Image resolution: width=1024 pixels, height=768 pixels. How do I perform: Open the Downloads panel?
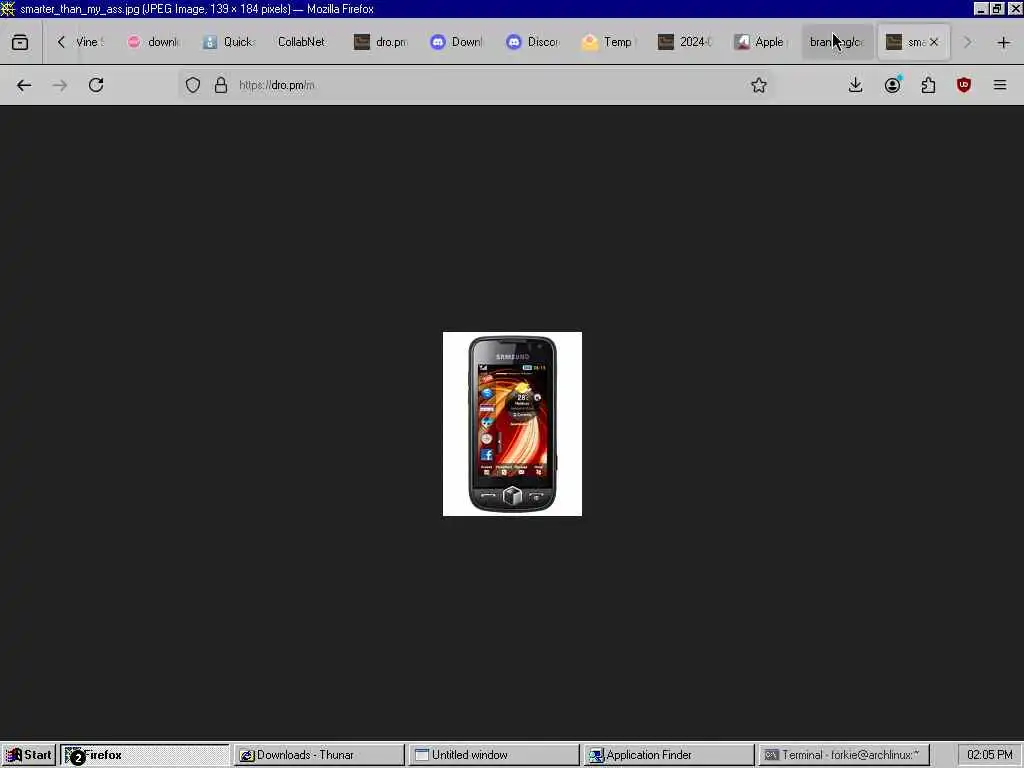[856, 86]
